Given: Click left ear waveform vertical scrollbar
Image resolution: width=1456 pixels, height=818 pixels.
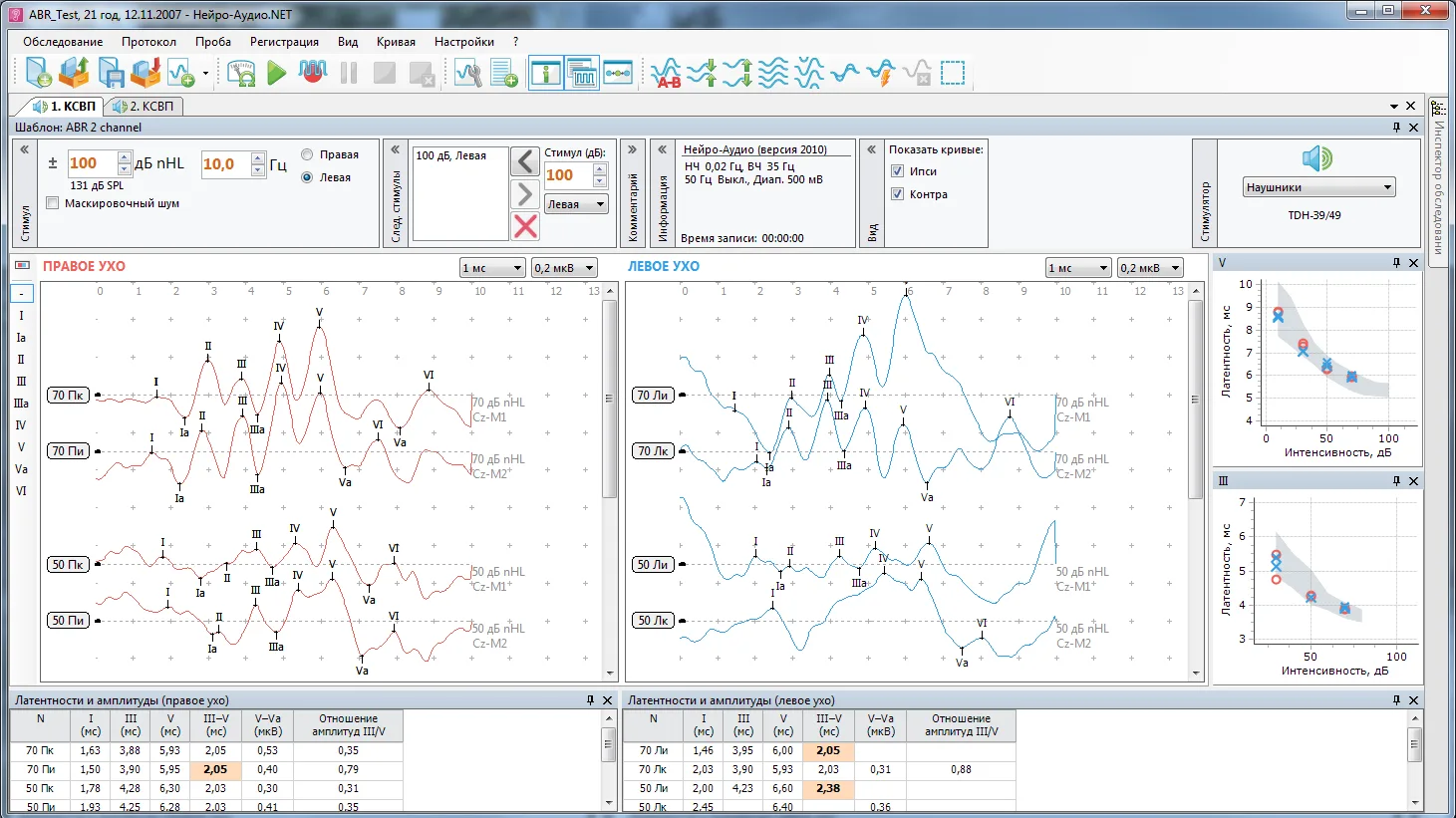Looking at the screenshot, I should pos(1195,399).
